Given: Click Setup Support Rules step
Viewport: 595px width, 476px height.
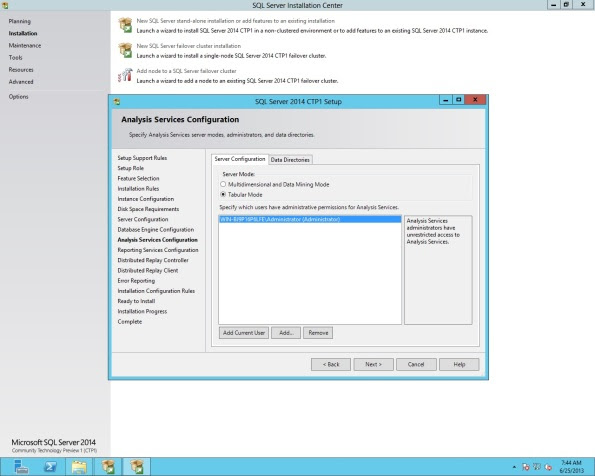Looking at the screenshot, I should 142,158.
